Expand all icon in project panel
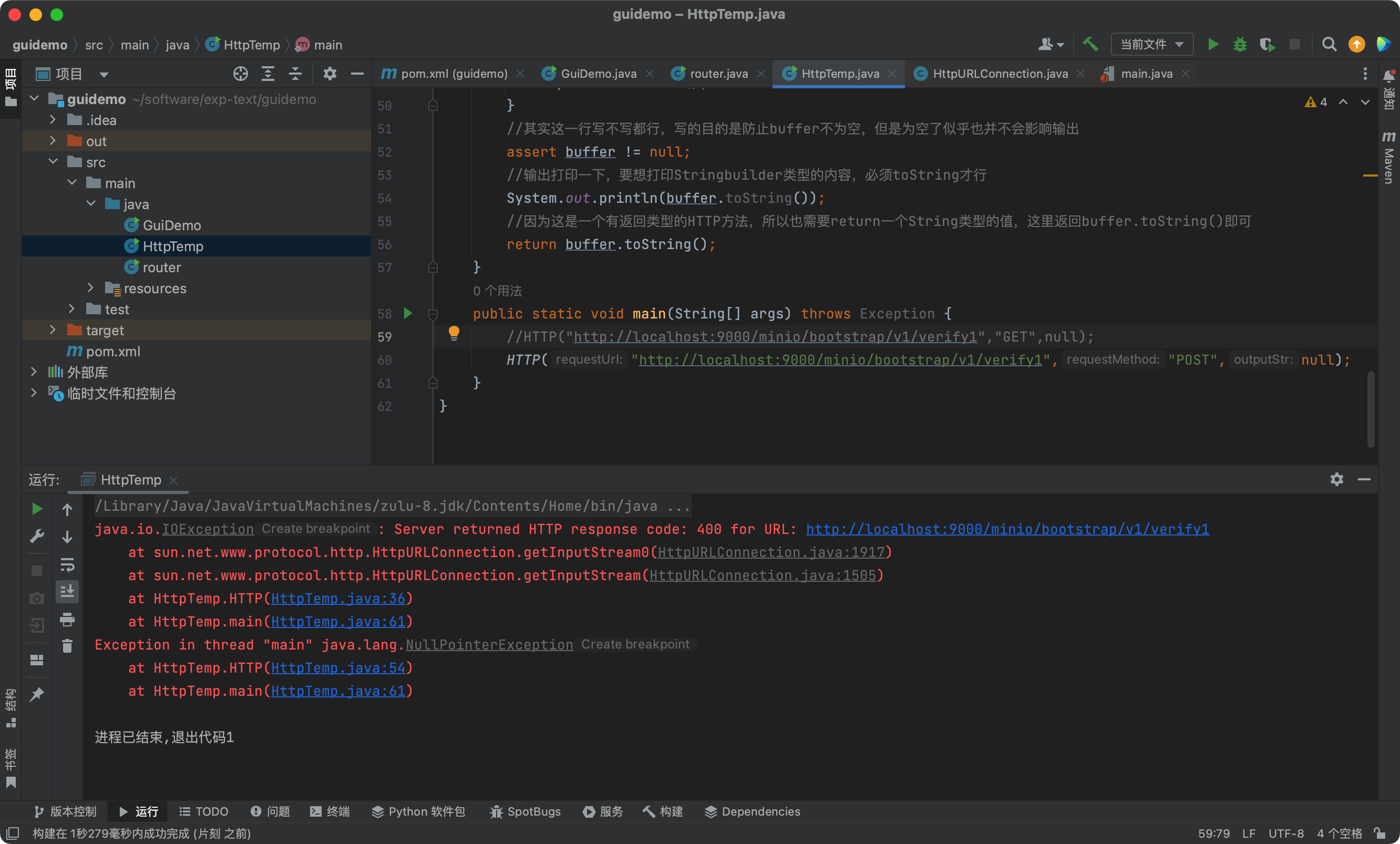The width and height of the screenshot is (1400, 844). pyautogui.click(x=267, y=74)
